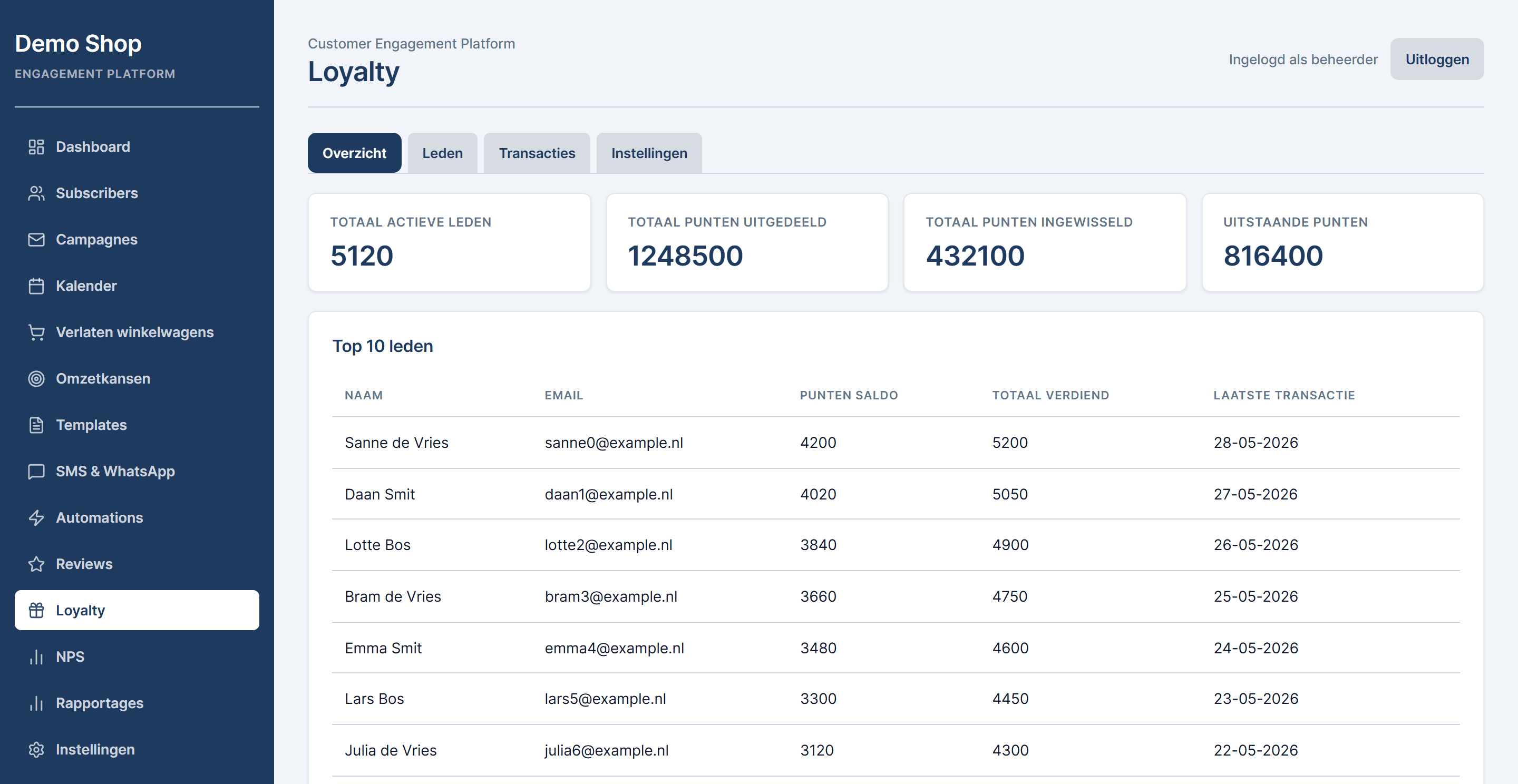Viewport: 1518px width, 784px height.
Task: Click date 23-05-2026
Action: click(x=1256, y=699)
